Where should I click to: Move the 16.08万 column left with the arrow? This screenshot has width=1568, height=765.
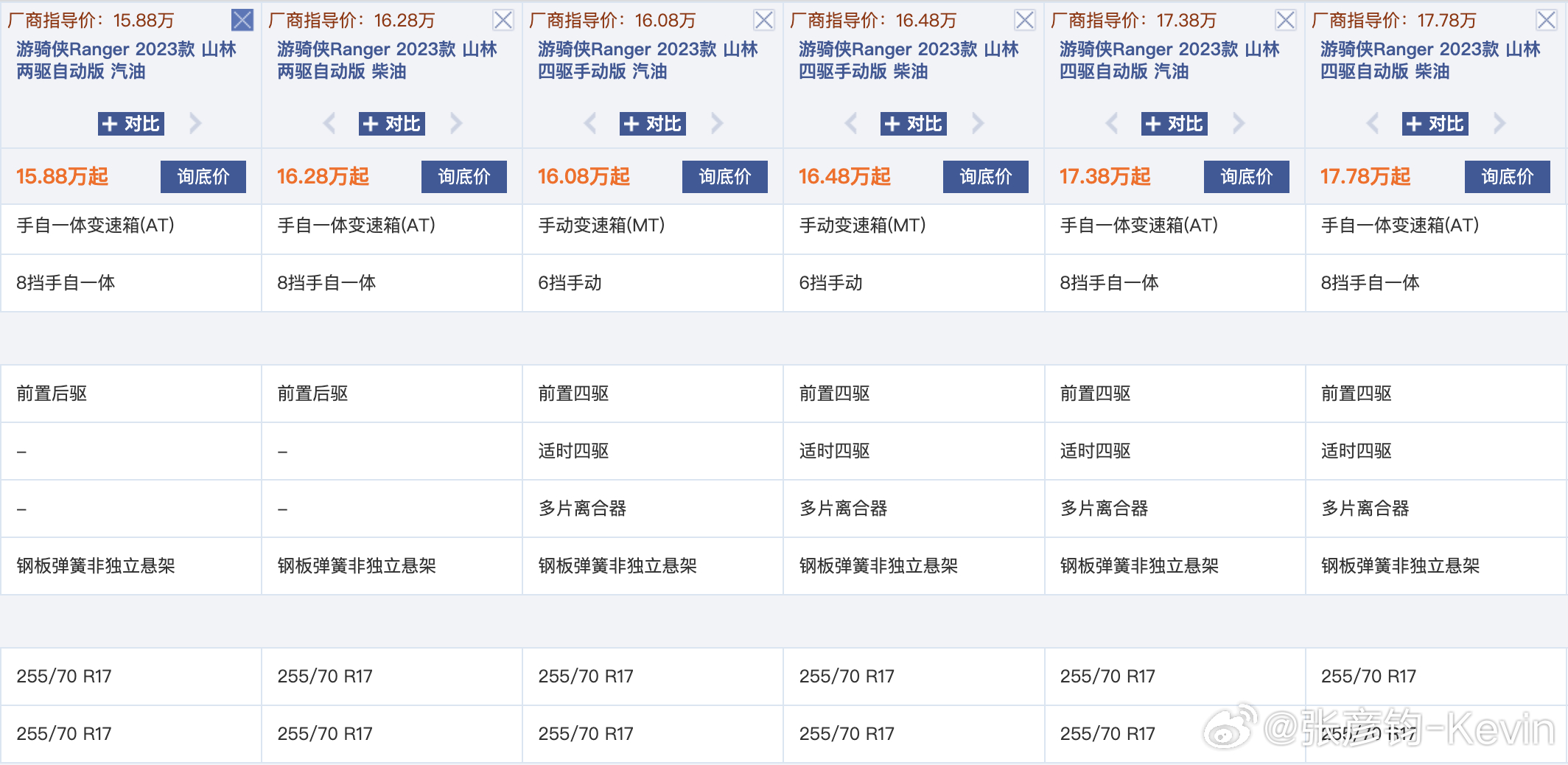click(x=590, y=123)
